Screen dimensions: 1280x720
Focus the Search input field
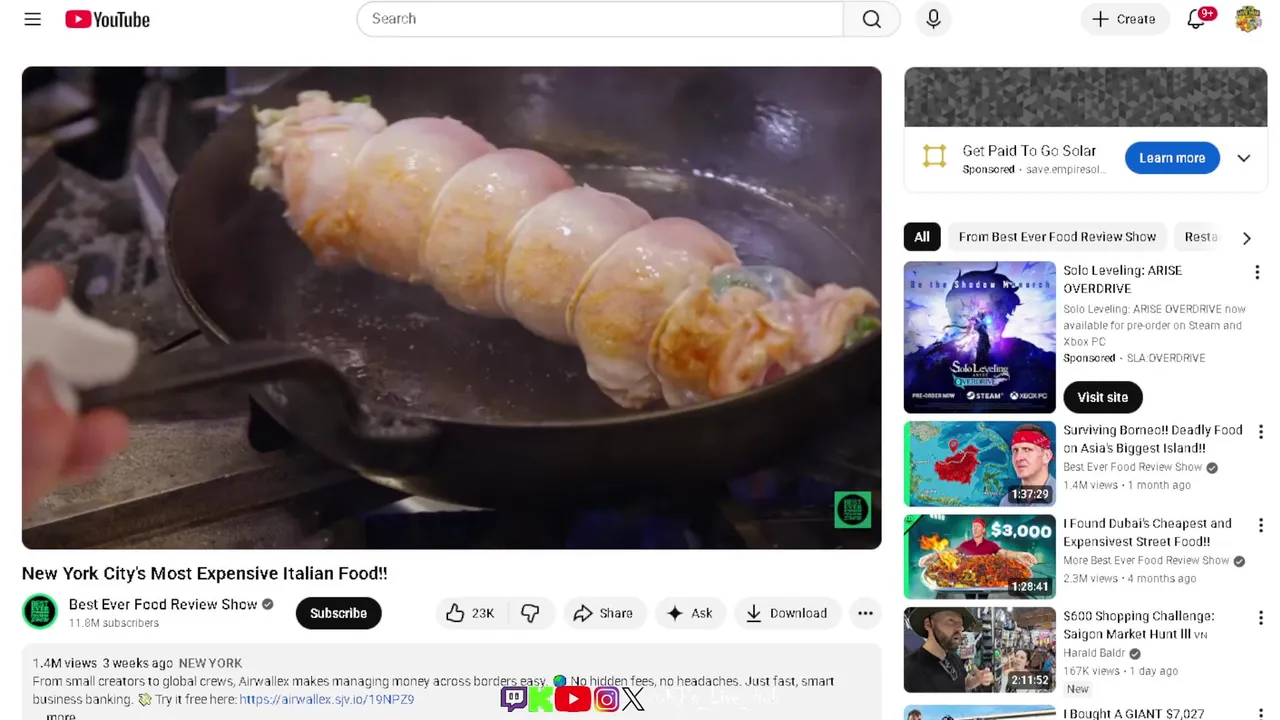pos(600,19)
